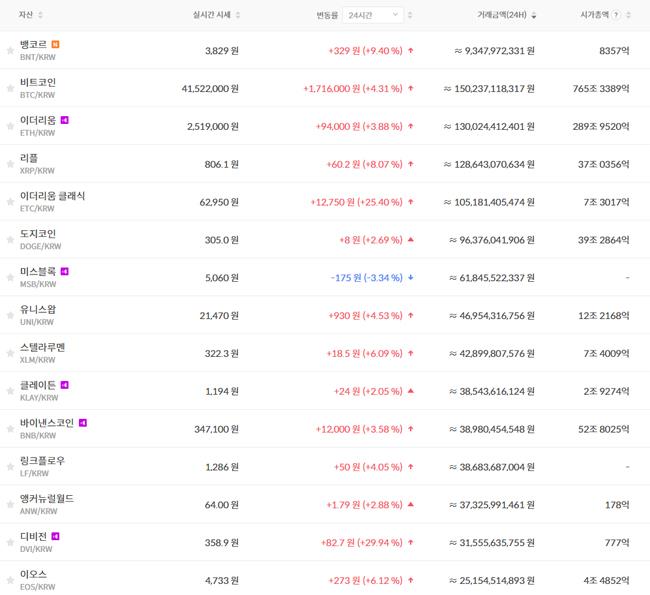Screen dimensions: 650x595
Task: Sort by 실시간 시세 column arrows
Action: click(x=237, y=15)
